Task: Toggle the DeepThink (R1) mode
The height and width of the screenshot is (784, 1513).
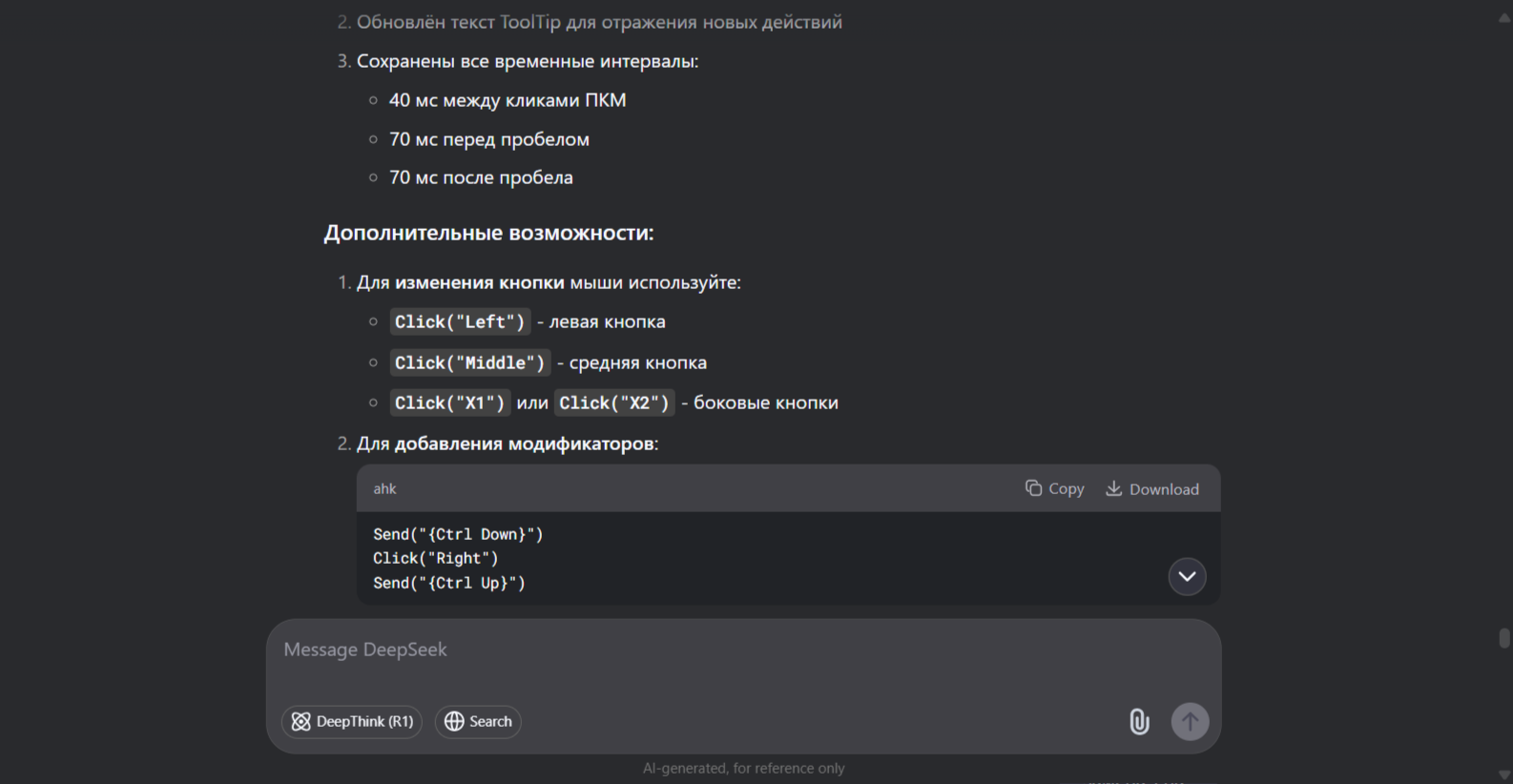Action: coord(352,721)
